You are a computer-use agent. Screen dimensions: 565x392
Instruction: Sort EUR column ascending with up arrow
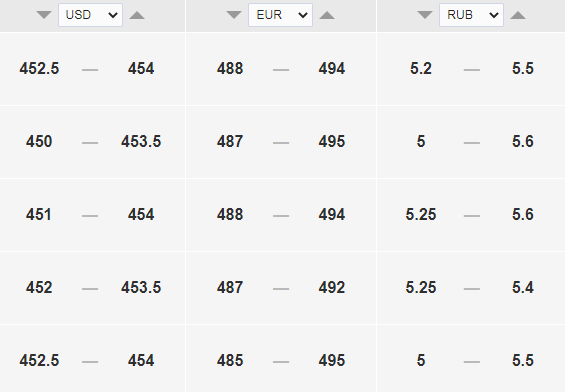pos(327,15)
